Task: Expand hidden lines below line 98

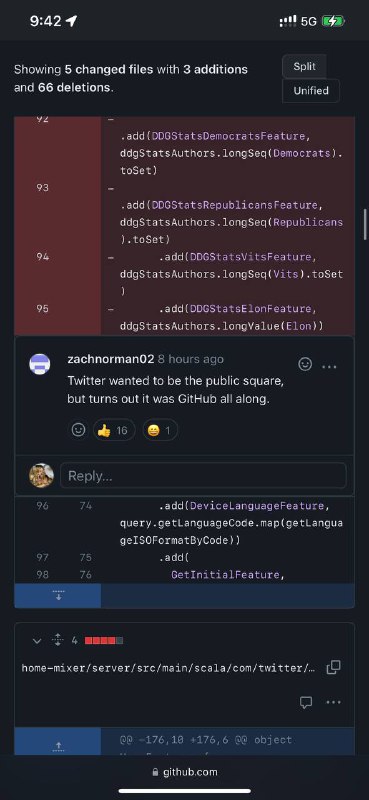Action: [x=58, y=596]
